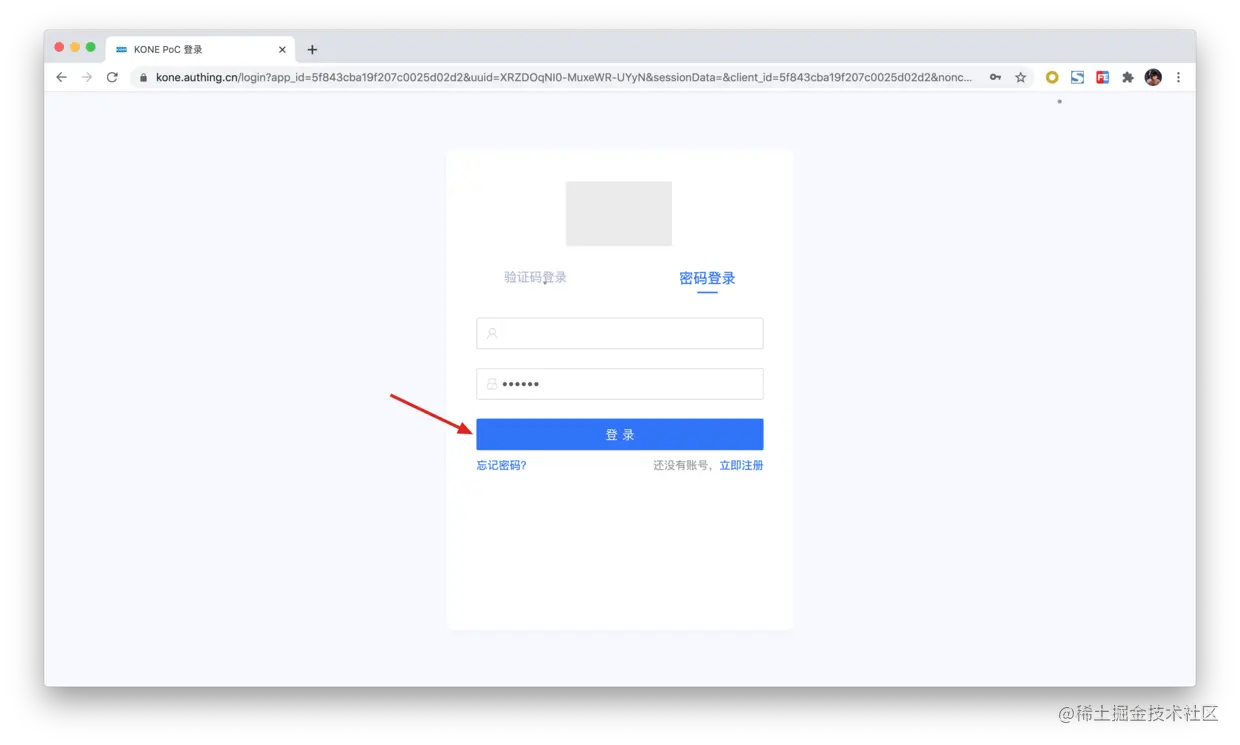Image resolution: width=1240 pixels, height=745 pixels.
Task: Click the username input field
Action: click(x=620, y=333)
